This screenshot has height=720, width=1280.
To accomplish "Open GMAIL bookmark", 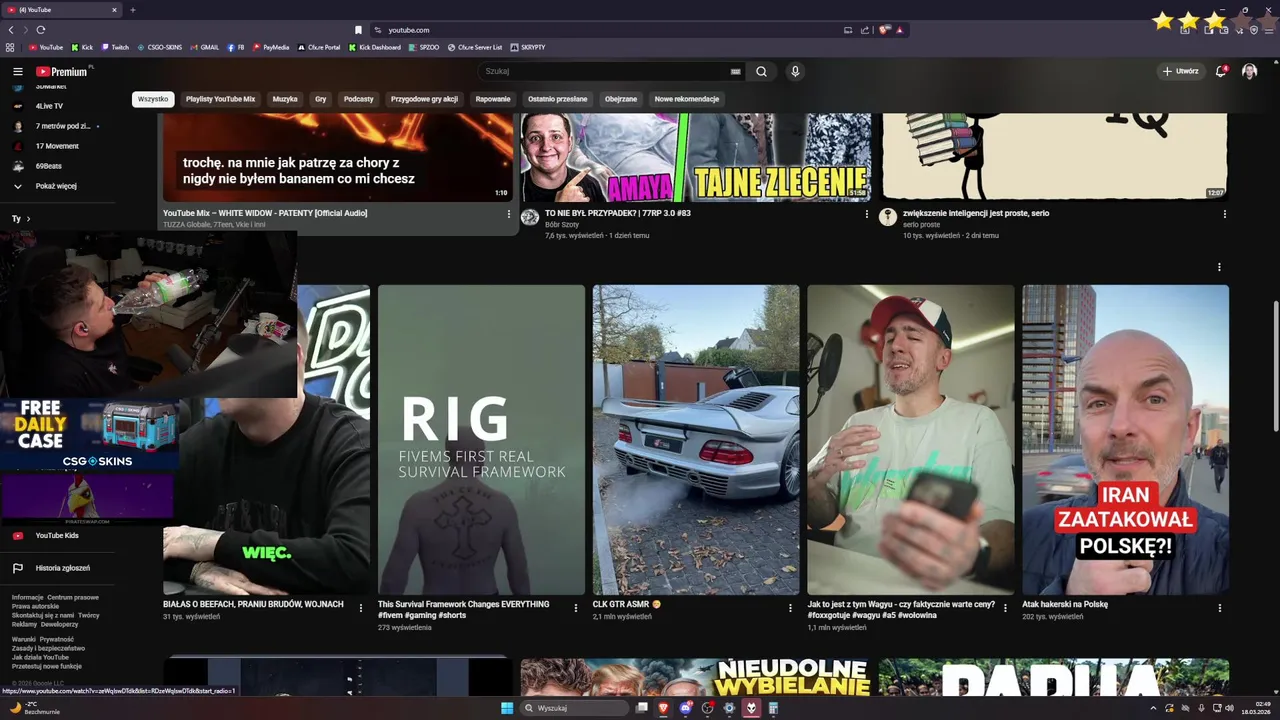I will [204, 47].
